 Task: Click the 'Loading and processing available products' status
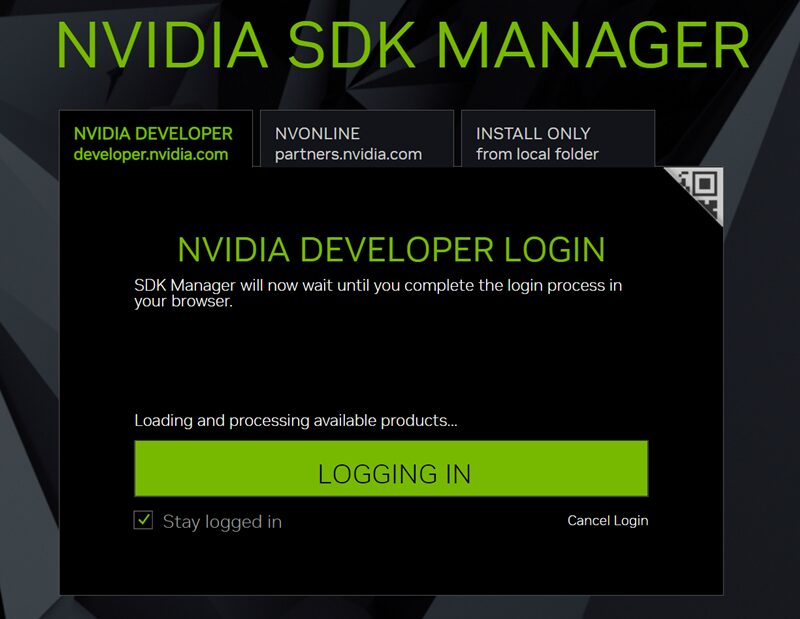pos(295,421)
